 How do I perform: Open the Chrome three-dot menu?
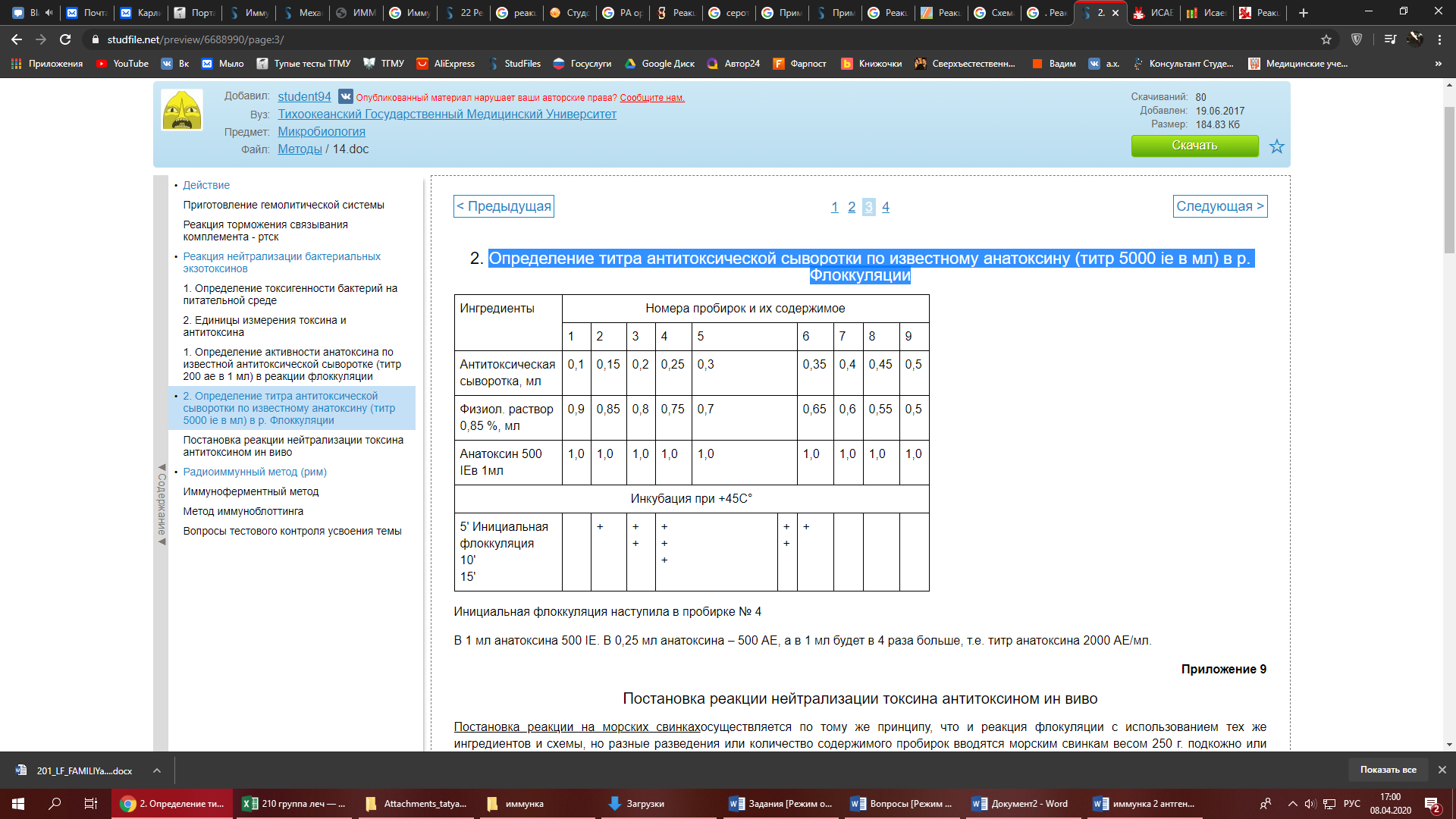point(1439,39)
